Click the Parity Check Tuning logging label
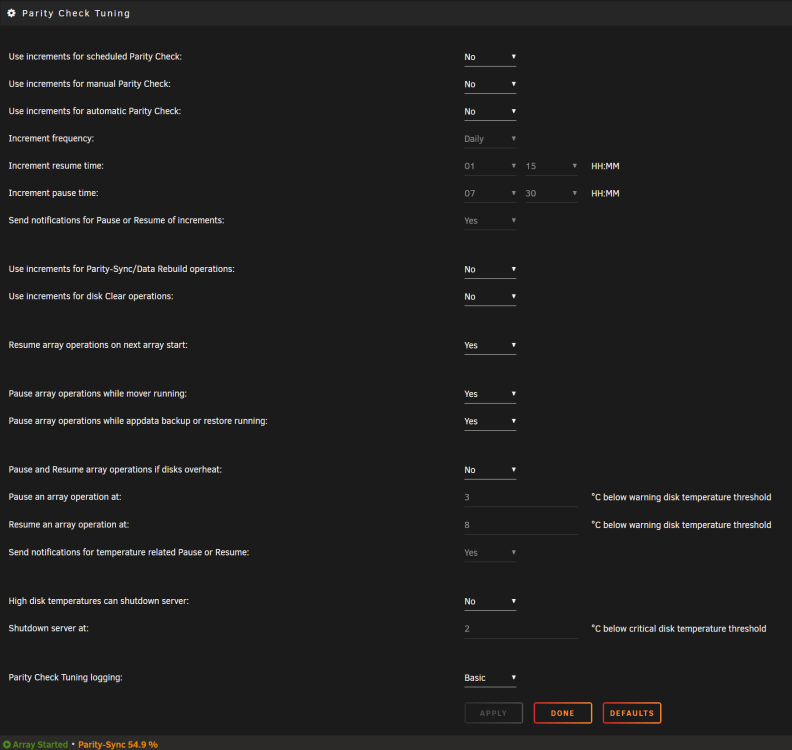 click(66, 677)
